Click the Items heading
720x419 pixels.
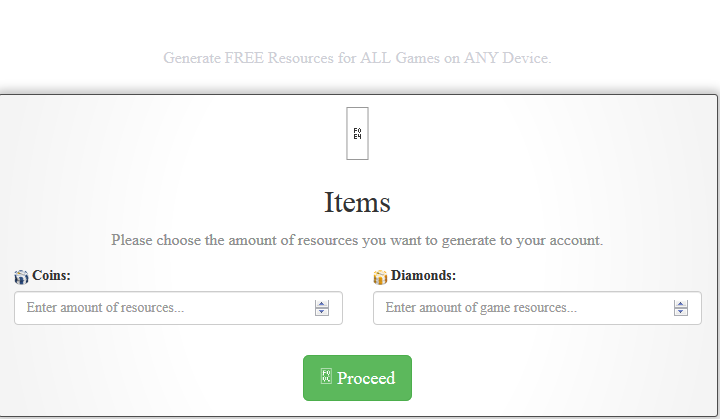tap(357, 202)
